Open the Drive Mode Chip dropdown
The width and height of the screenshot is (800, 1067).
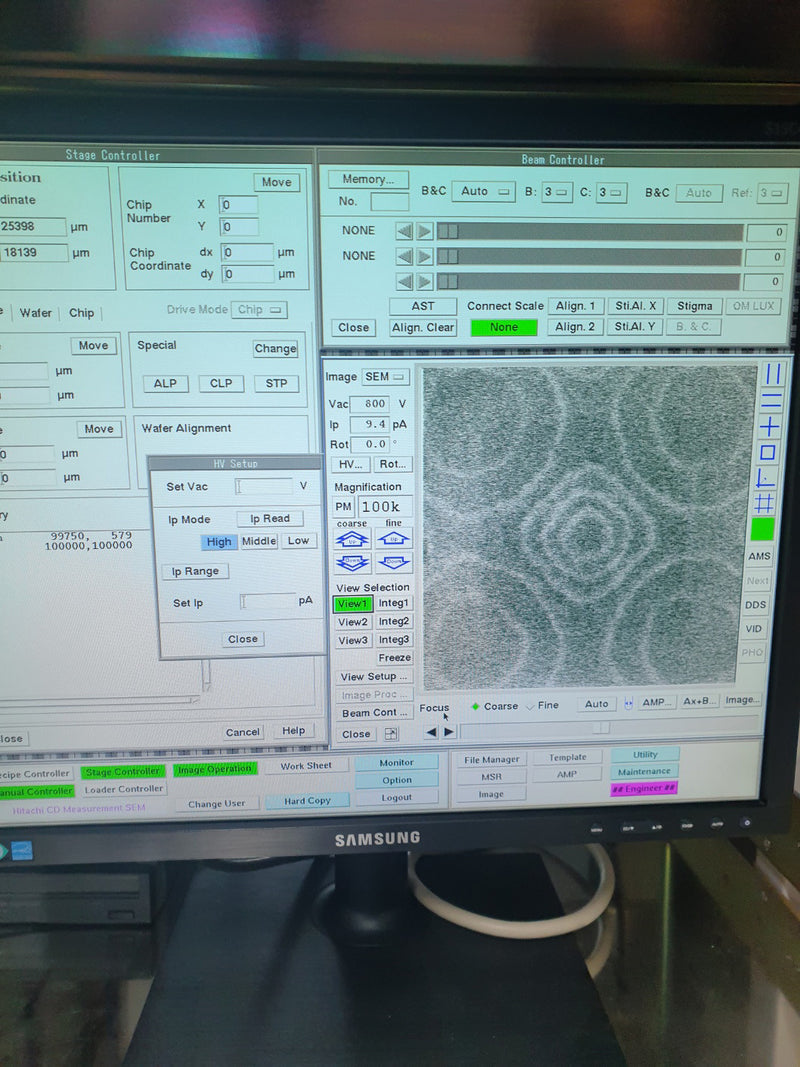tap(258, 309)
